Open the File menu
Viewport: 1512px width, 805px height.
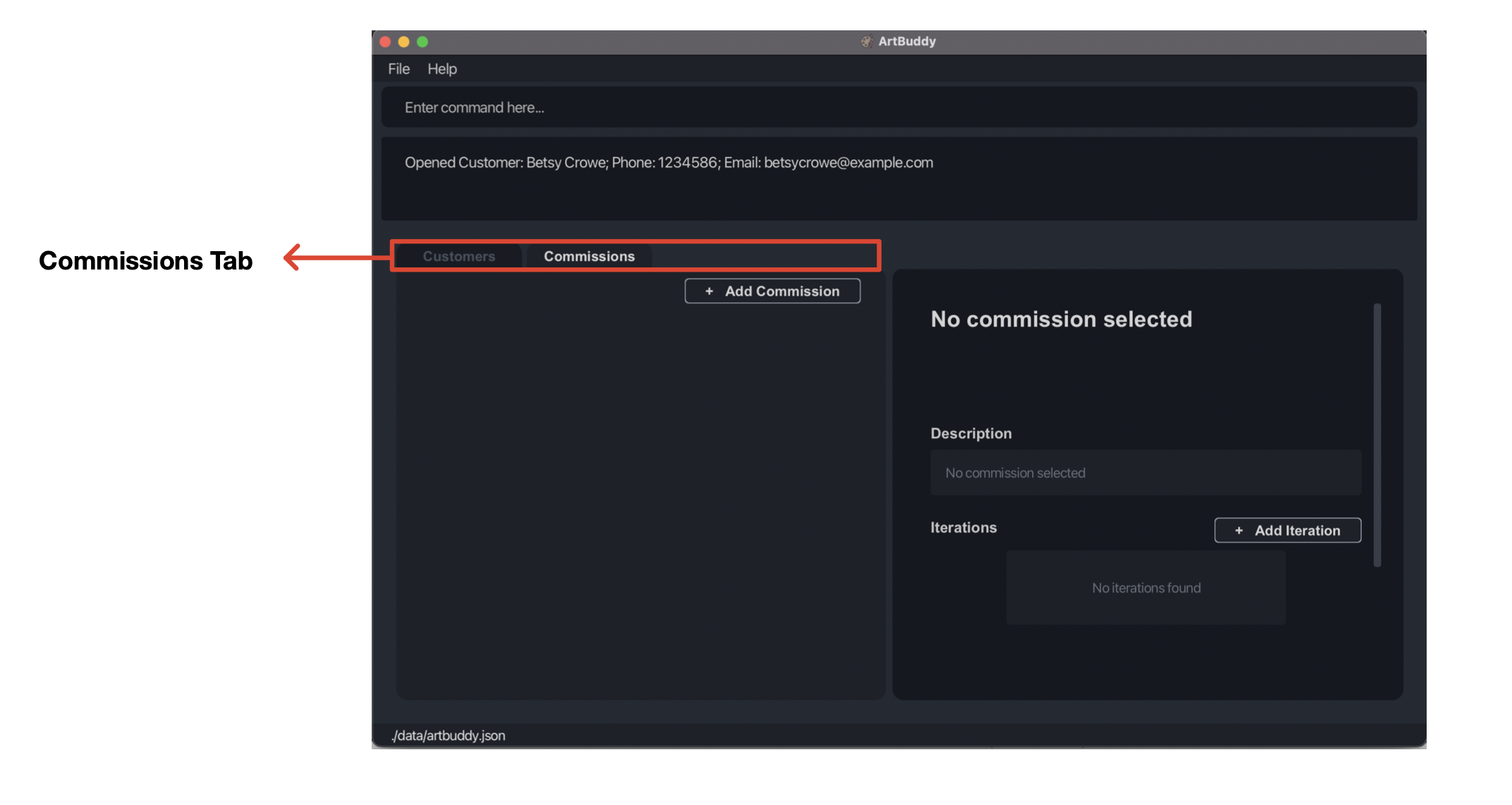[x=398, y=69]
